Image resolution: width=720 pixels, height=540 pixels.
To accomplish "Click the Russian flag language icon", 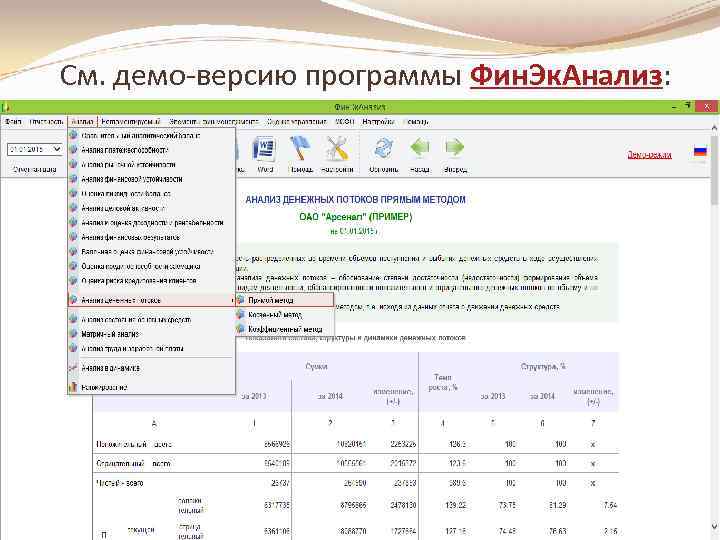I will tap(700, 151).
